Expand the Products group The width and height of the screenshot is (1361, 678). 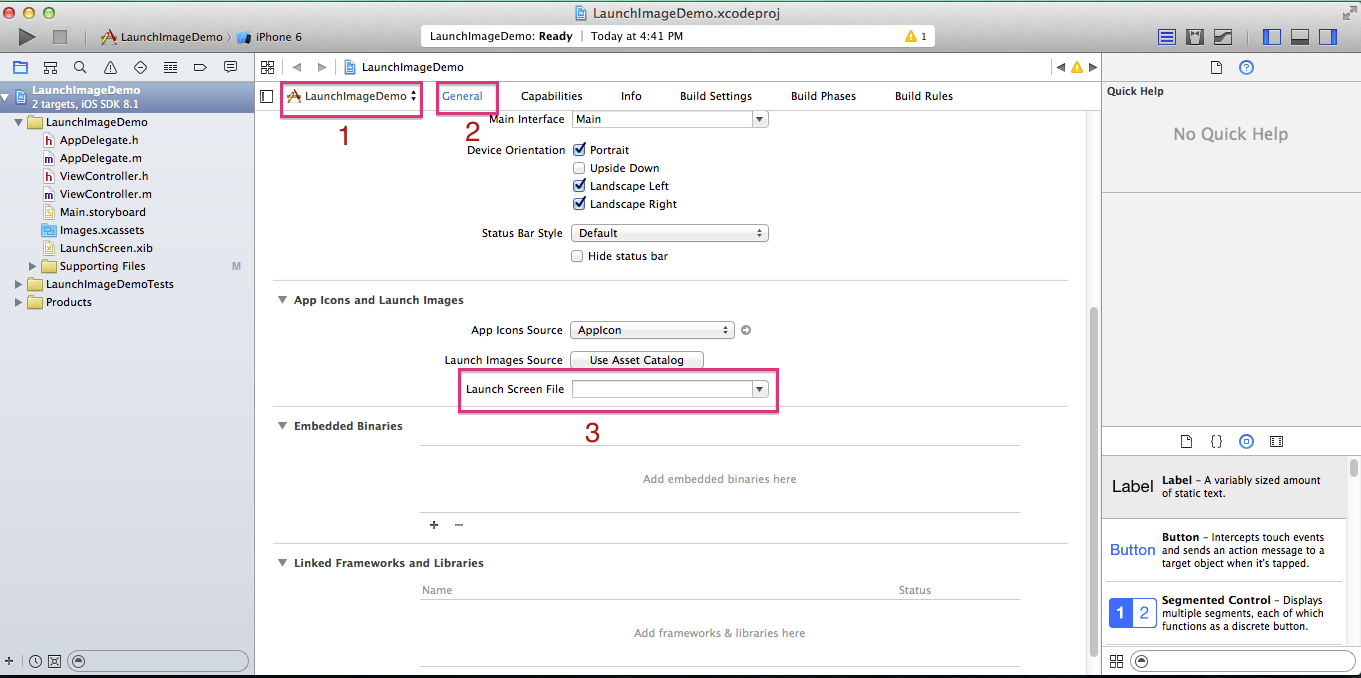coord(19,302)
